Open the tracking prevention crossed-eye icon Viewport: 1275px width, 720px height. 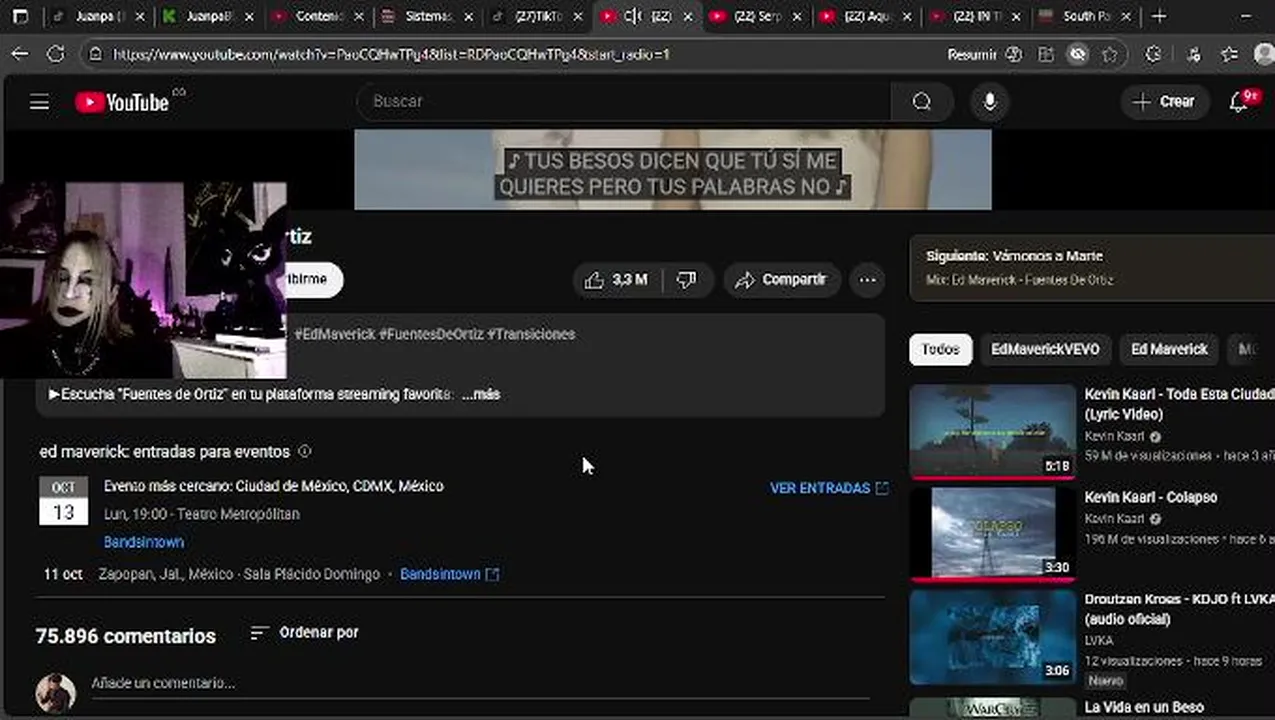coord(1077,55)
